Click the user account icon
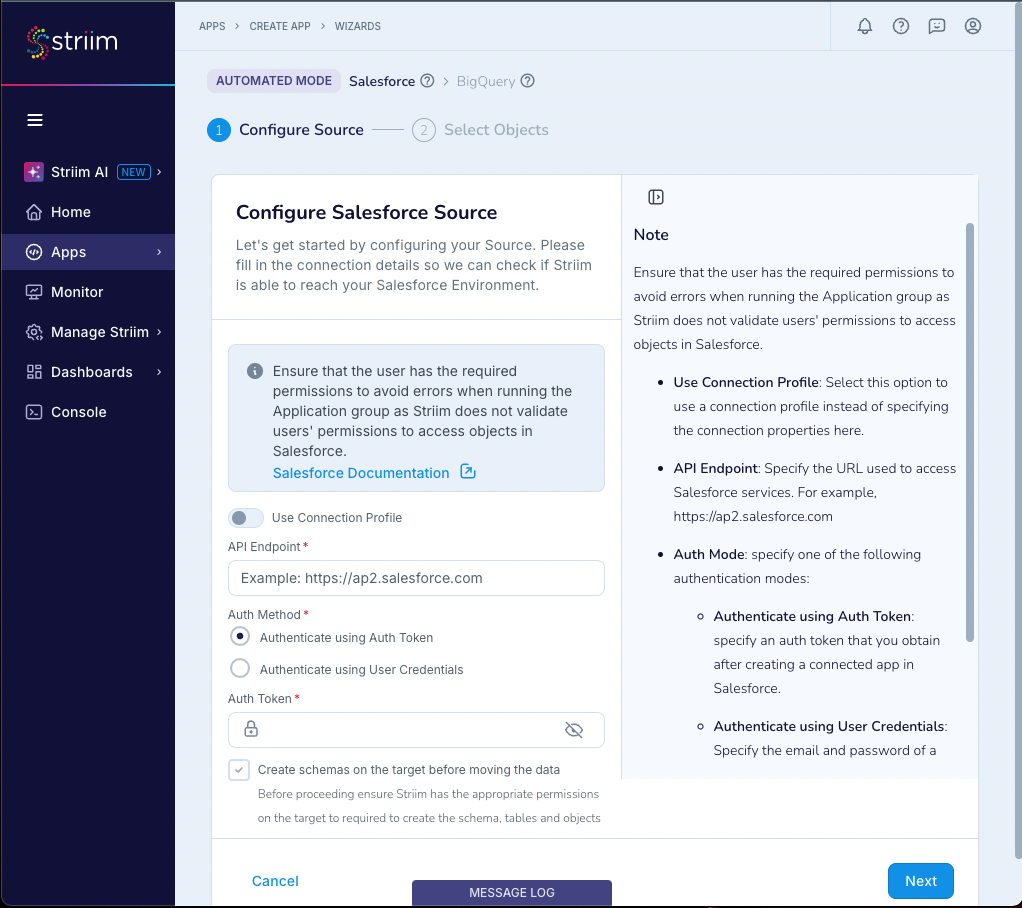The image size is (1022, 908). (972, 26)
